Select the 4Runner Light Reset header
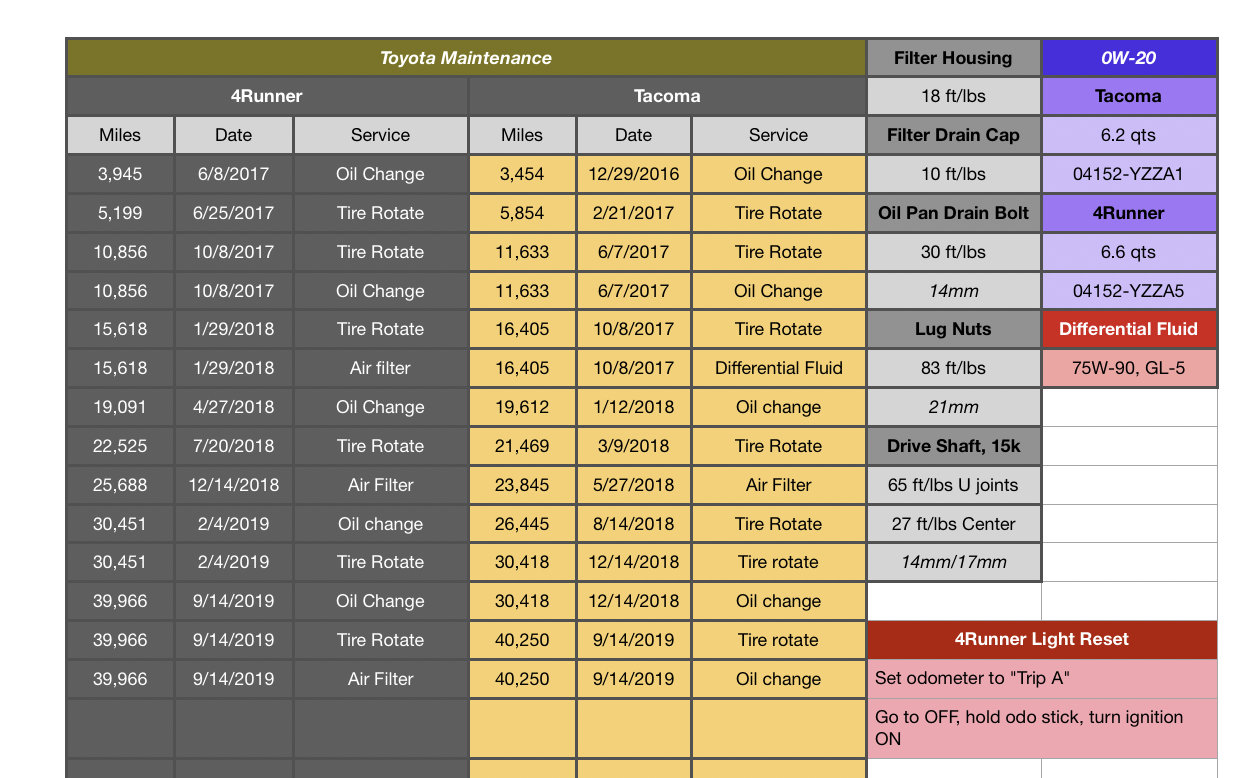Image resolution: width=1242 pixels, height=778 pixels. click(1042, 640)
